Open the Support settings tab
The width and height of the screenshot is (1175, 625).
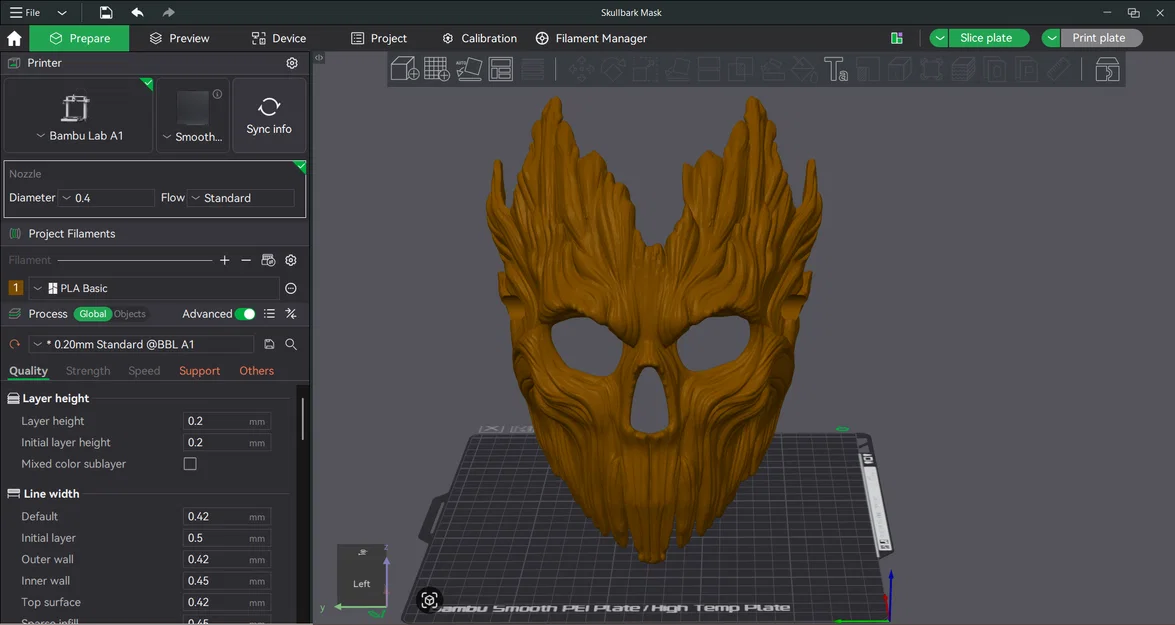(x=199, y=371)
